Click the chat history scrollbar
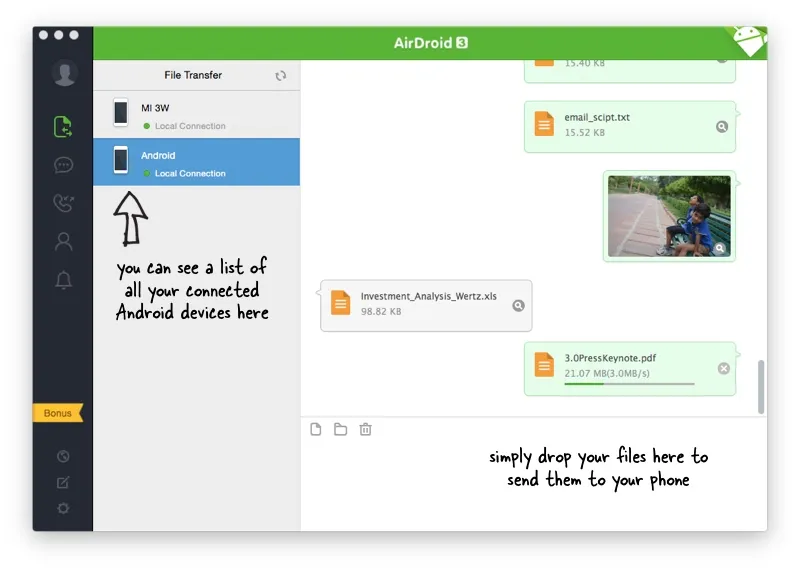This screenshot has height=570, width=800. 761,387
